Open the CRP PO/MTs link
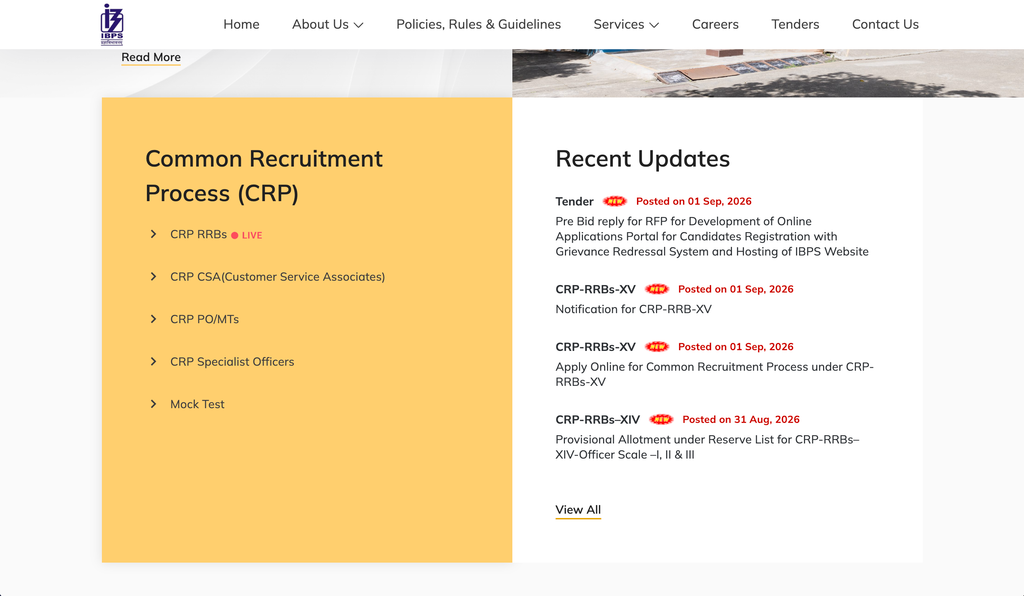 (x=204, y=319)
